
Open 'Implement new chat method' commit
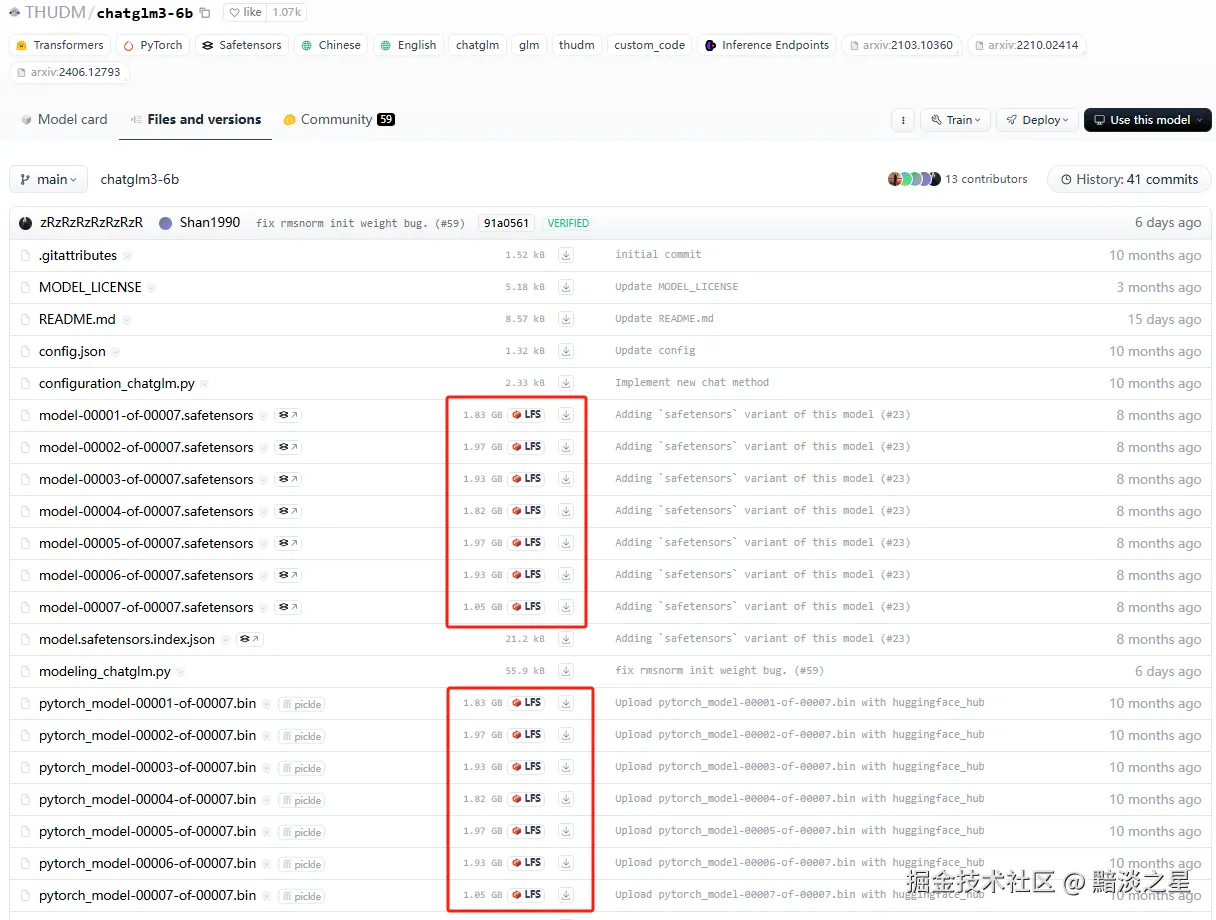(x=692, y=383)
